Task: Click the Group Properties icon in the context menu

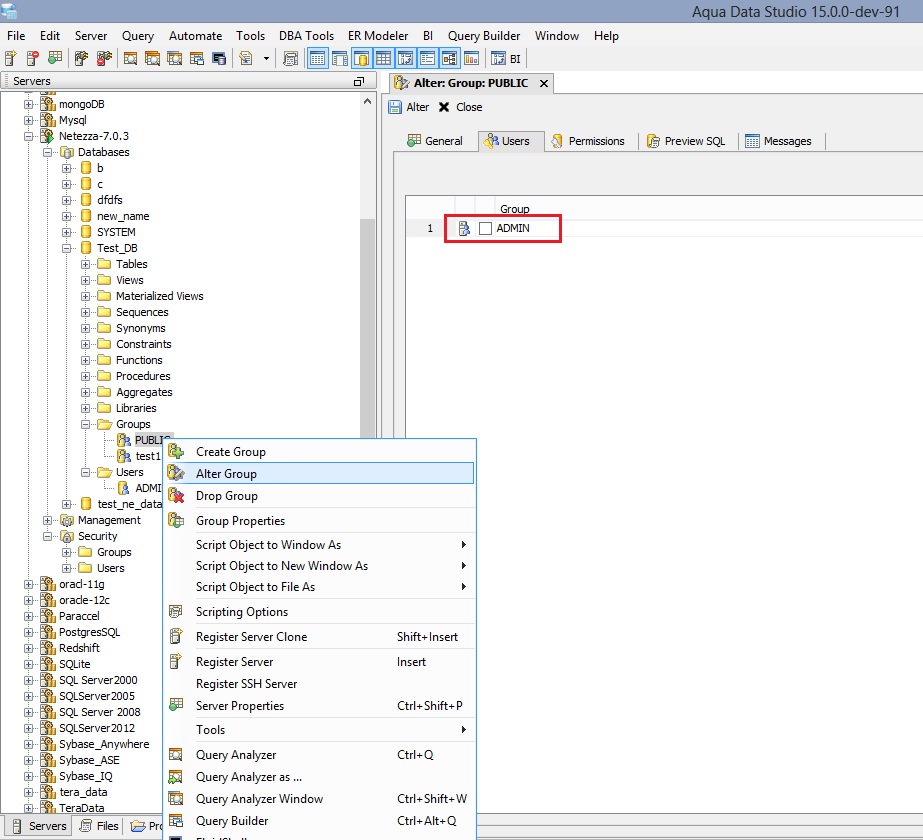Action: [x=175, y=520]
